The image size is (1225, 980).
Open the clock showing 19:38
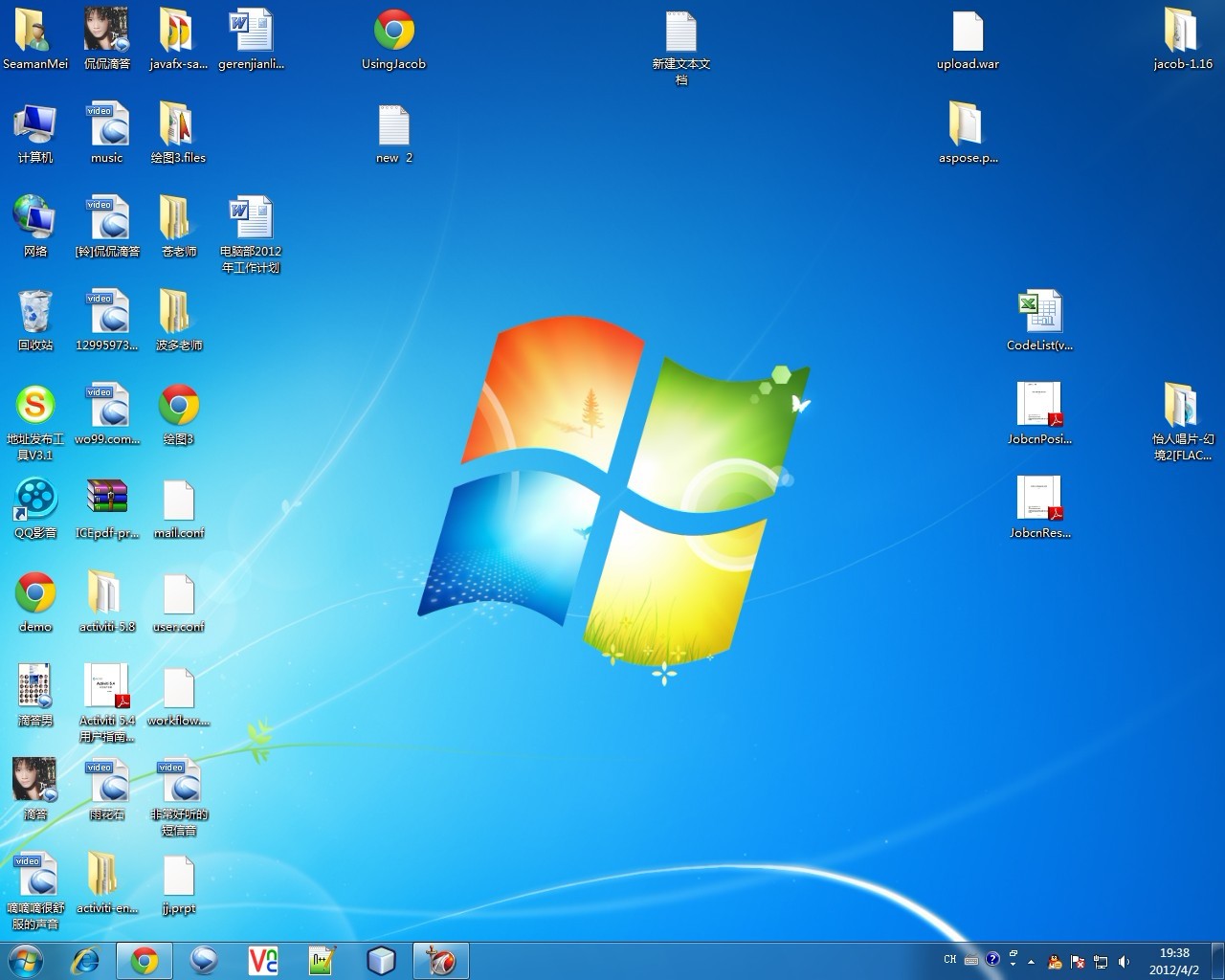click(x=1174, y=961)
